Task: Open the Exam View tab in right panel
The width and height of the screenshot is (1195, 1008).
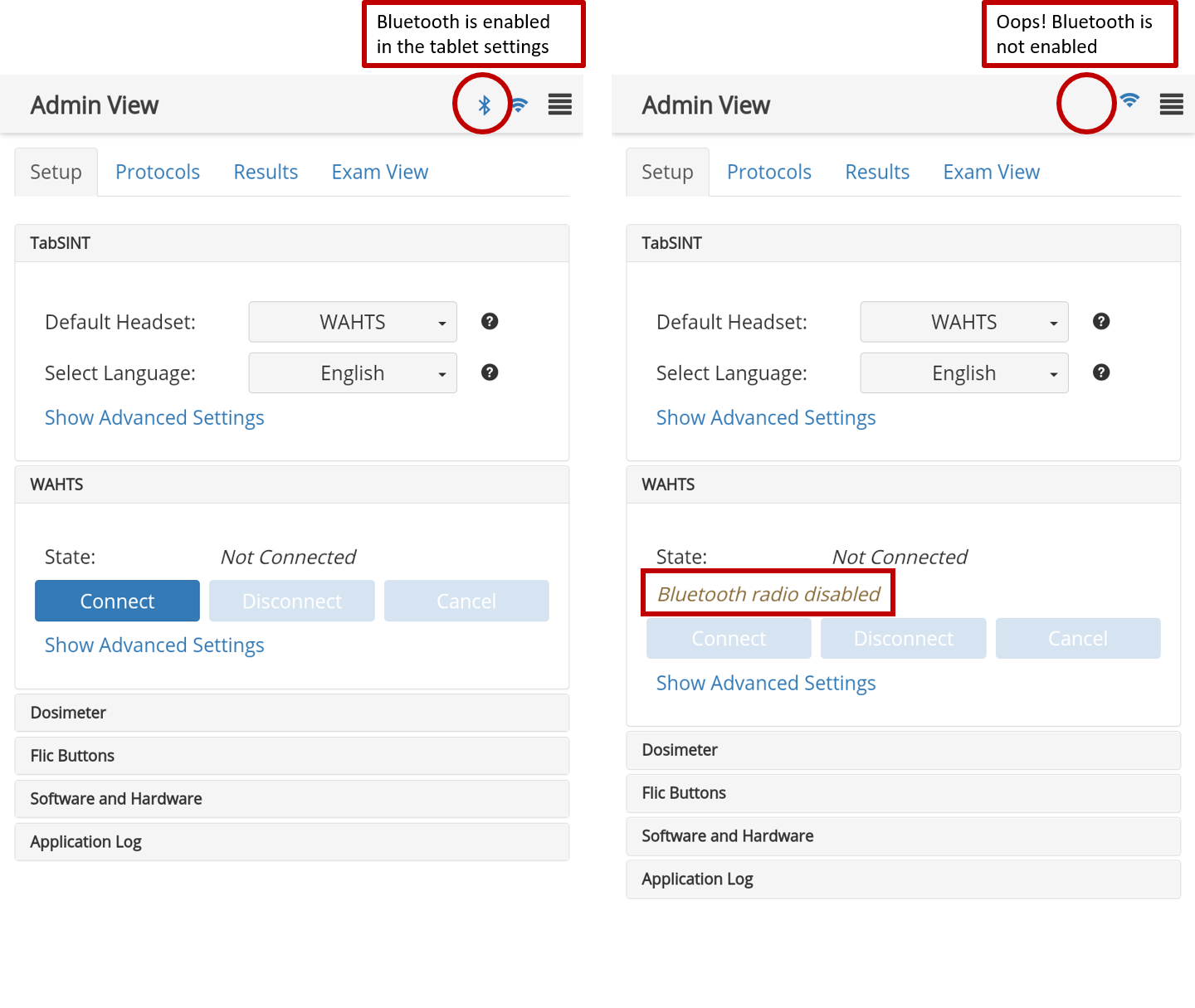Action: coord(991,172)
